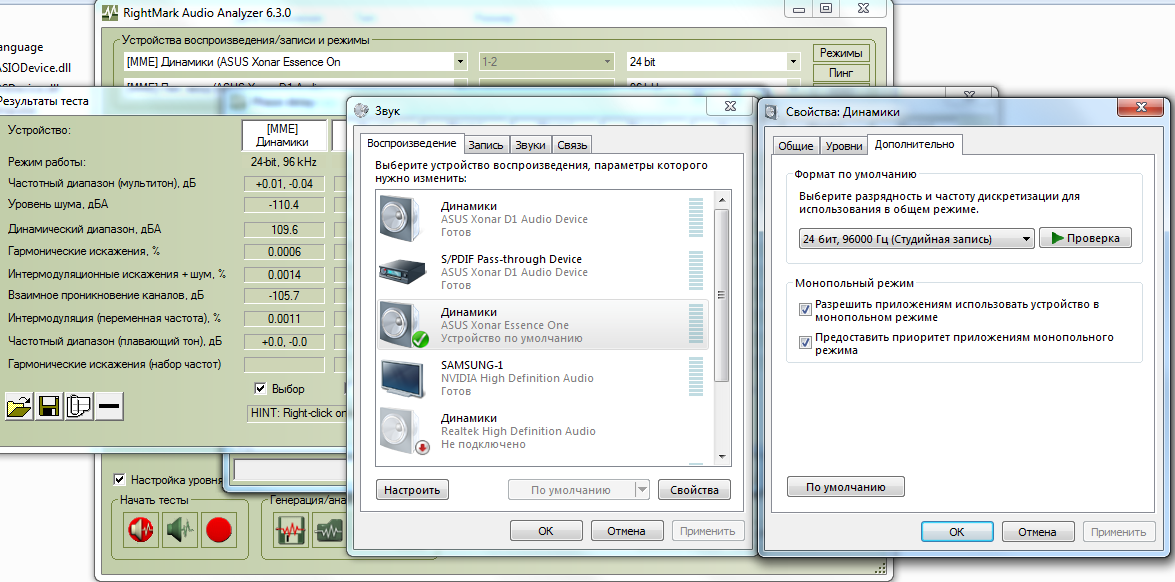Click OK in the Звук dialog

click(x=546, y=530)
